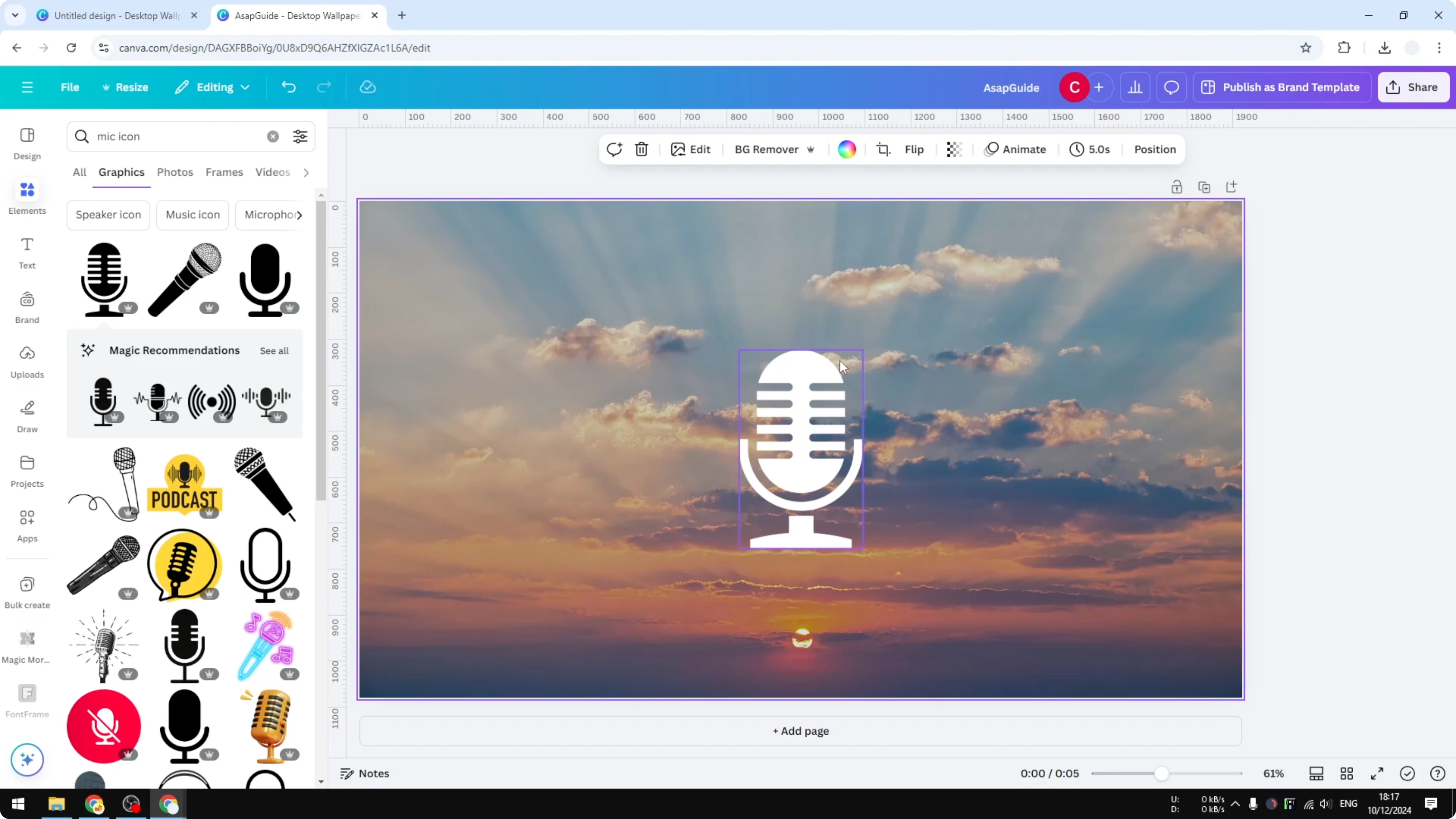Lock the selected microphone element
This screenshot has width=1456, height=819.
(x=1177, y=186)
